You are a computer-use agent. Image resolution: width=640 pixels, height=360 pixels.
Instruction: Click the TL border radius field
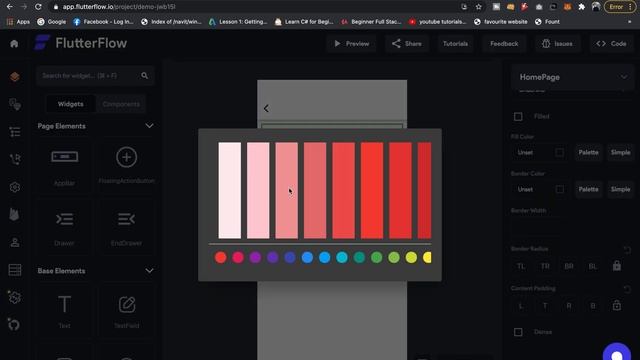521,266
